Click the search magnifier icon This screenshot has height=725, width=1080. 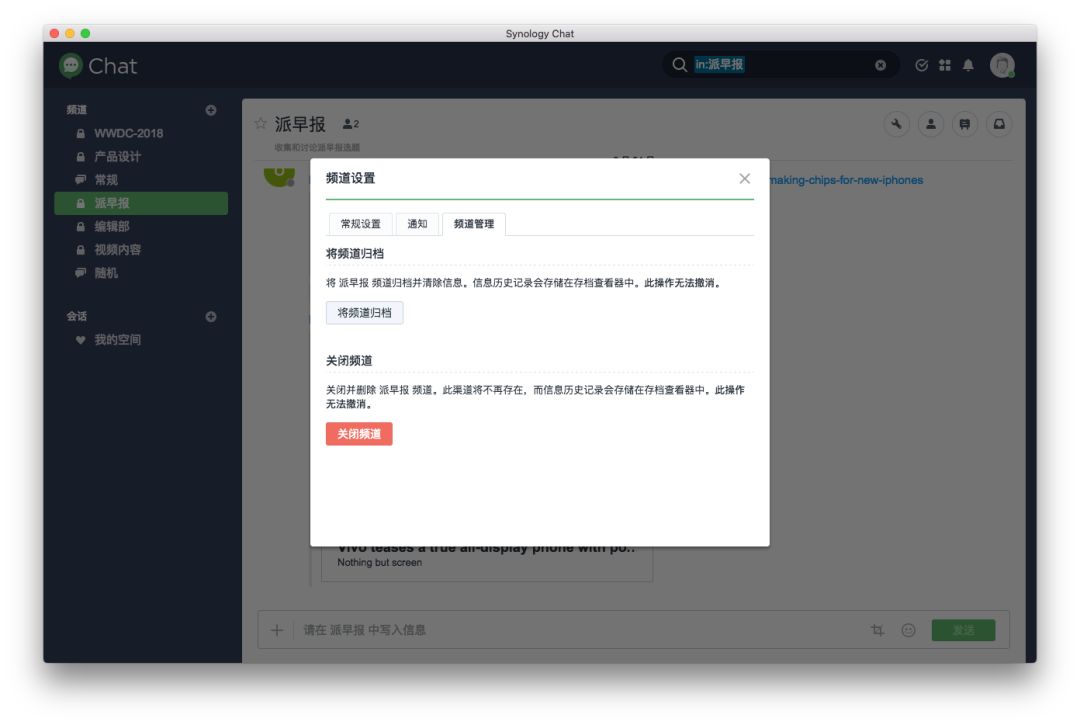(679, 65)
